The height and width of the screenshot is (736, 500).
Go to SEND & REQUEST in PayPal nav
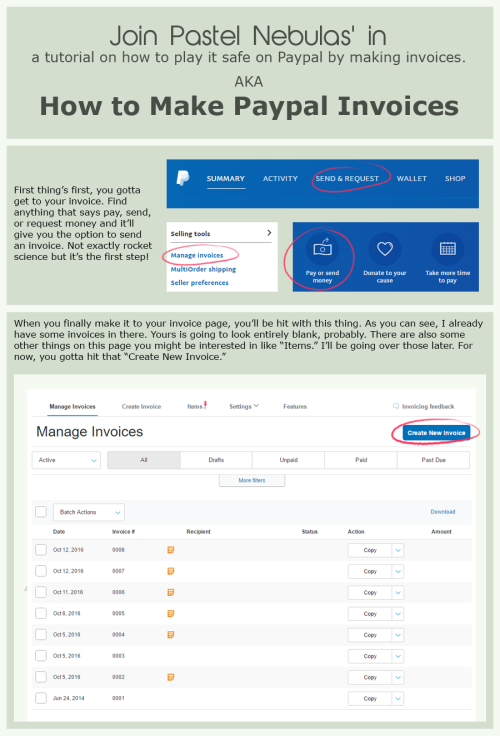click(x=347, y=178)
